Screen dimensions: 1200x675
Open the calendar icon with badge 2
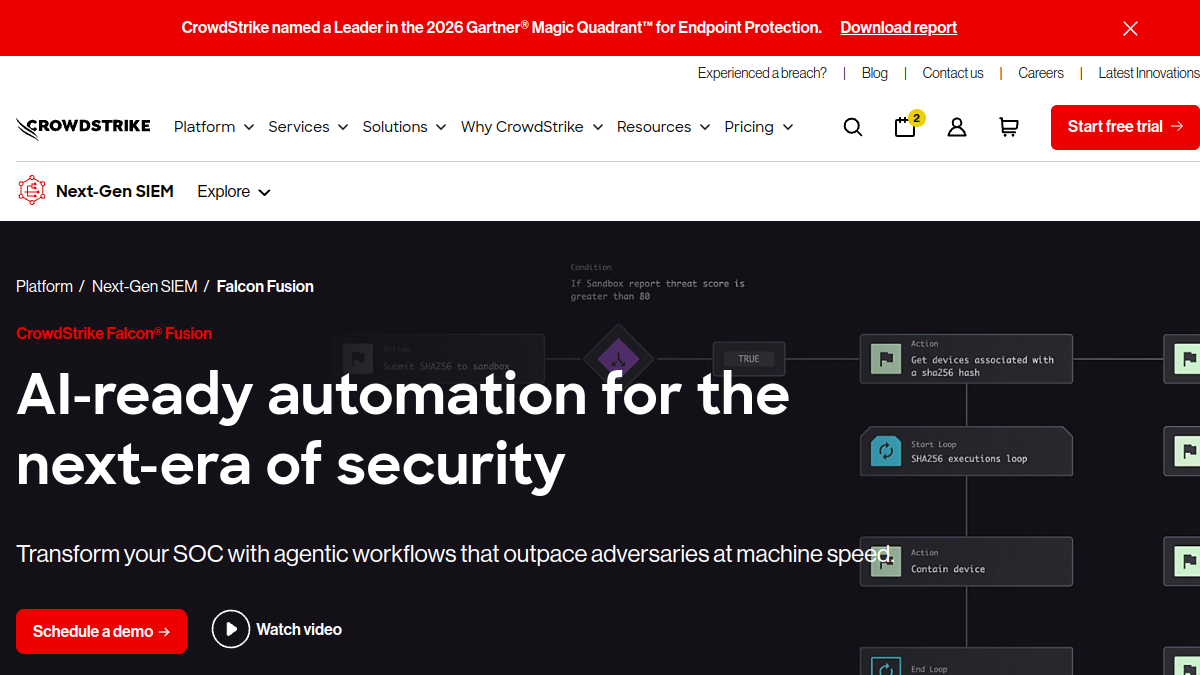pos(906,126)
